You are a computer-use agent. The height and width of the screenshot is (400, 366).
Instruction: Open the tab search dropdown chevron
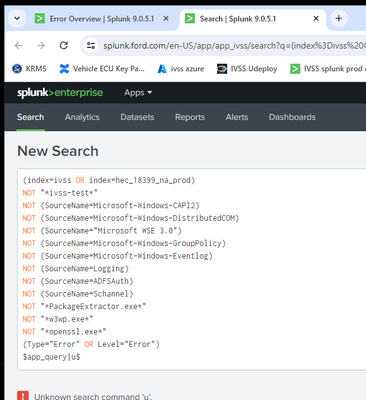point(17,19)
